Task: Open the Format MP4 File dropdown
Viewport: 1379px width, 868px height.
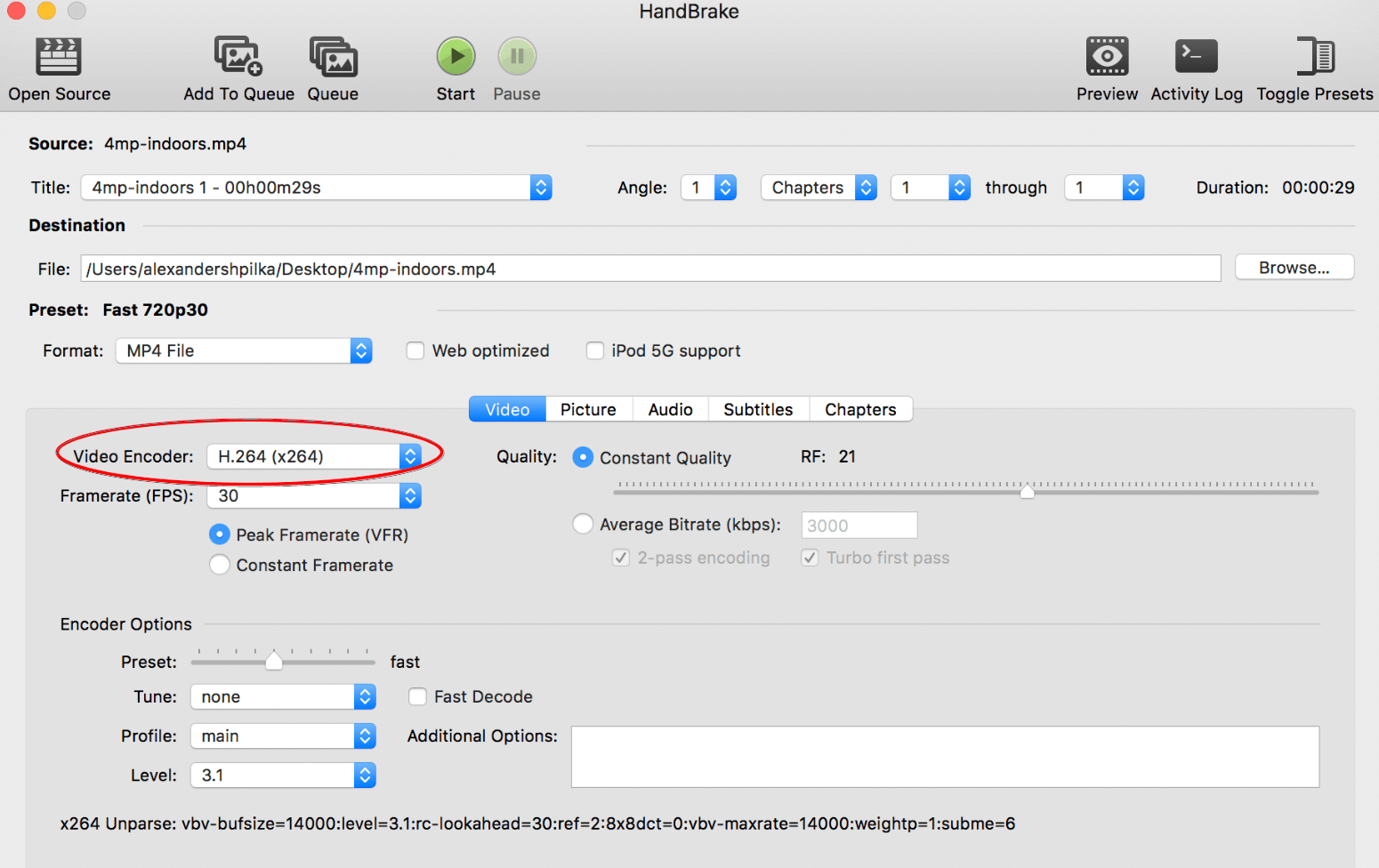Action: click(244, 350)
